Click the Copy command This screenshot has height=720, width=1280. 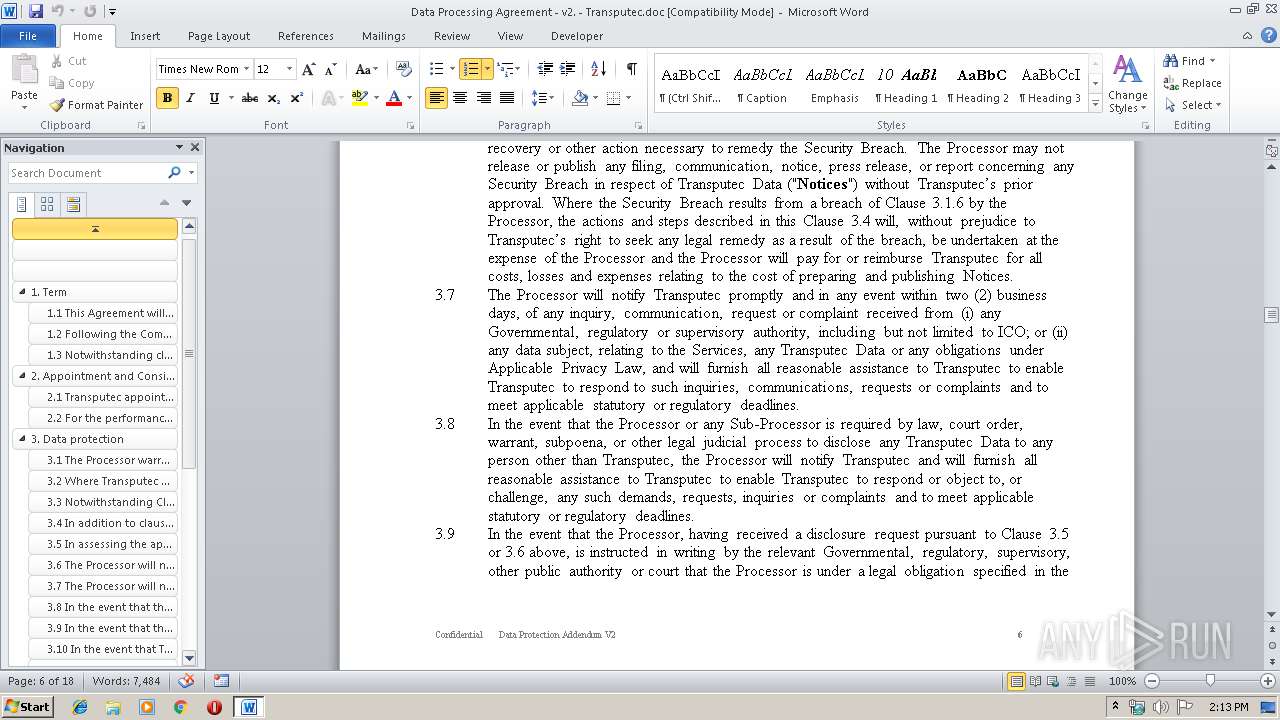click(72, 83)
